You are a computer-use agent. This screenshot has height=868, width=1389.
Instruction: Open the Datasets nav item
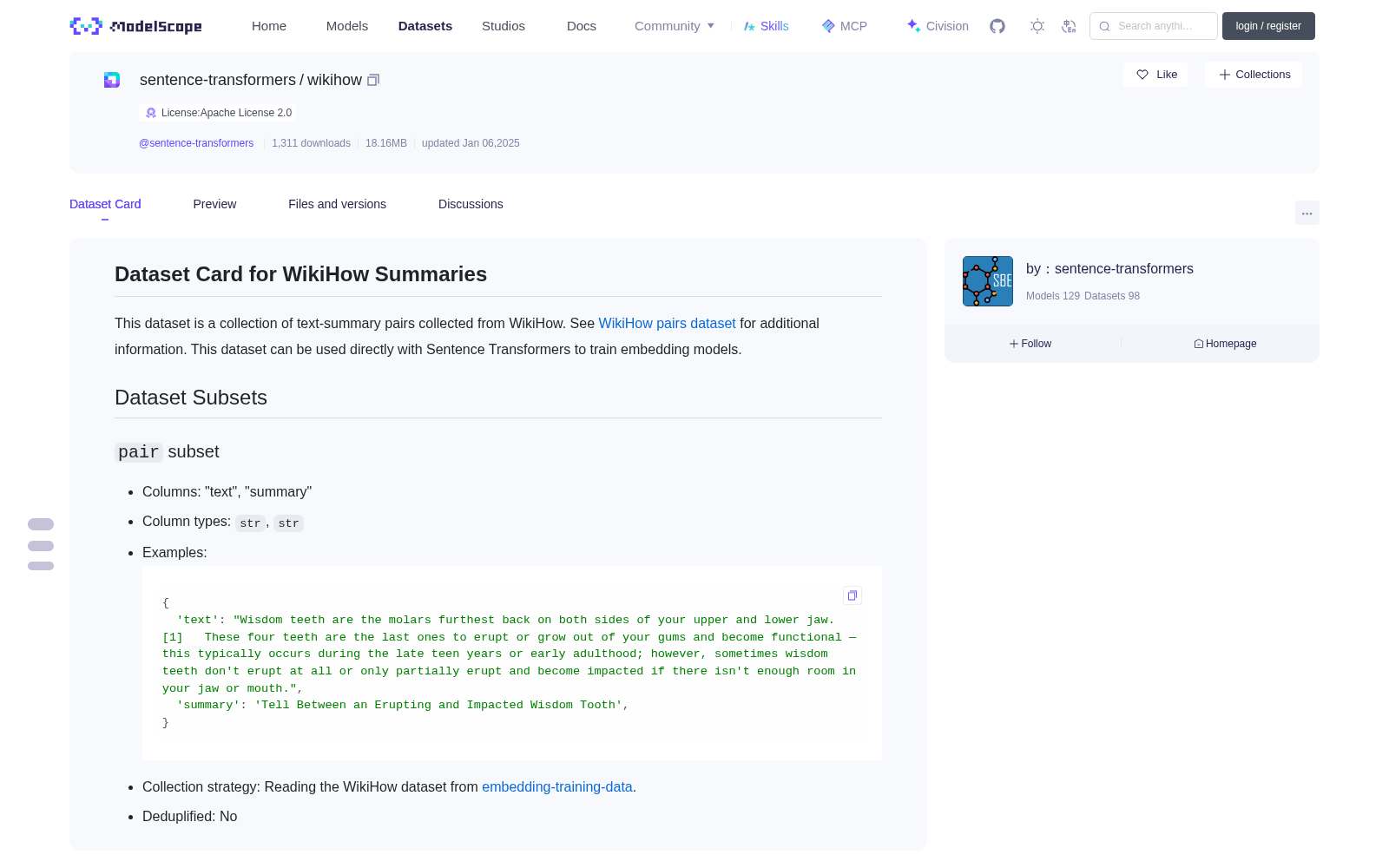(x=425, y=26)
